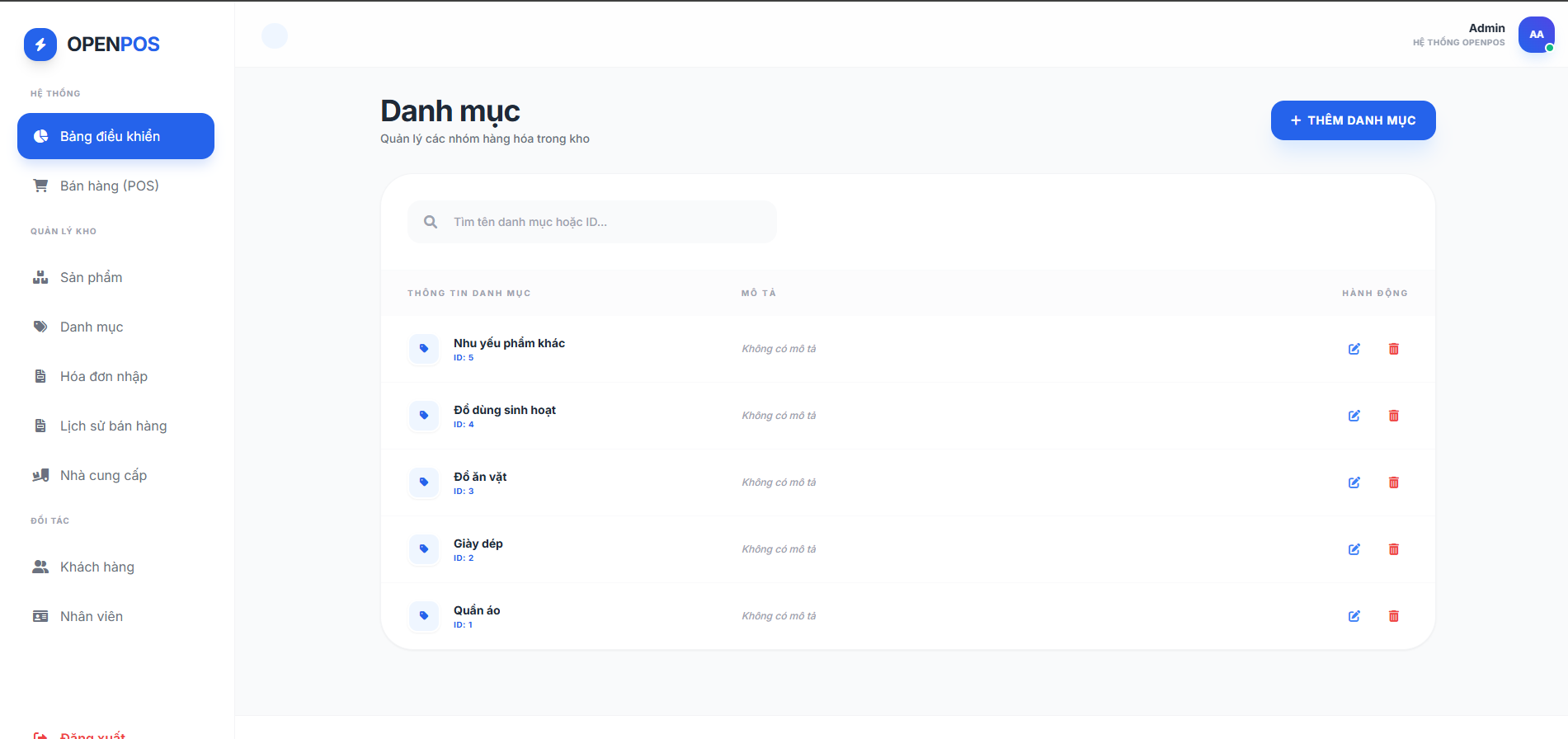
Task: Delete the Đồ dùng sinh hoạt category
Action: point(1393,416)
